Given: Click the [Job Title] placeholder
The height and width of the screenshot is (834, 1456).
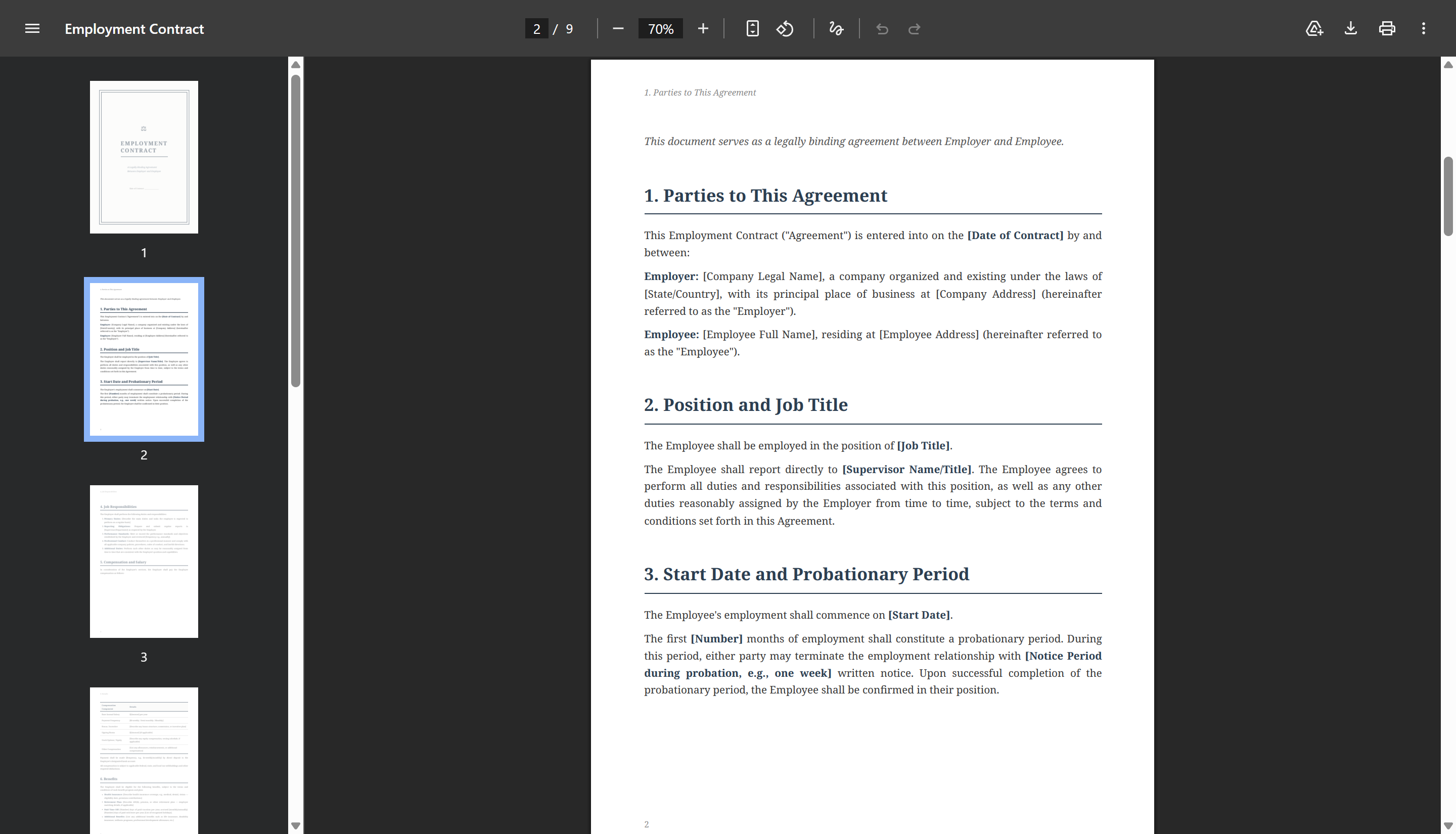Looking at the screenshot, I should click(923, 446).
